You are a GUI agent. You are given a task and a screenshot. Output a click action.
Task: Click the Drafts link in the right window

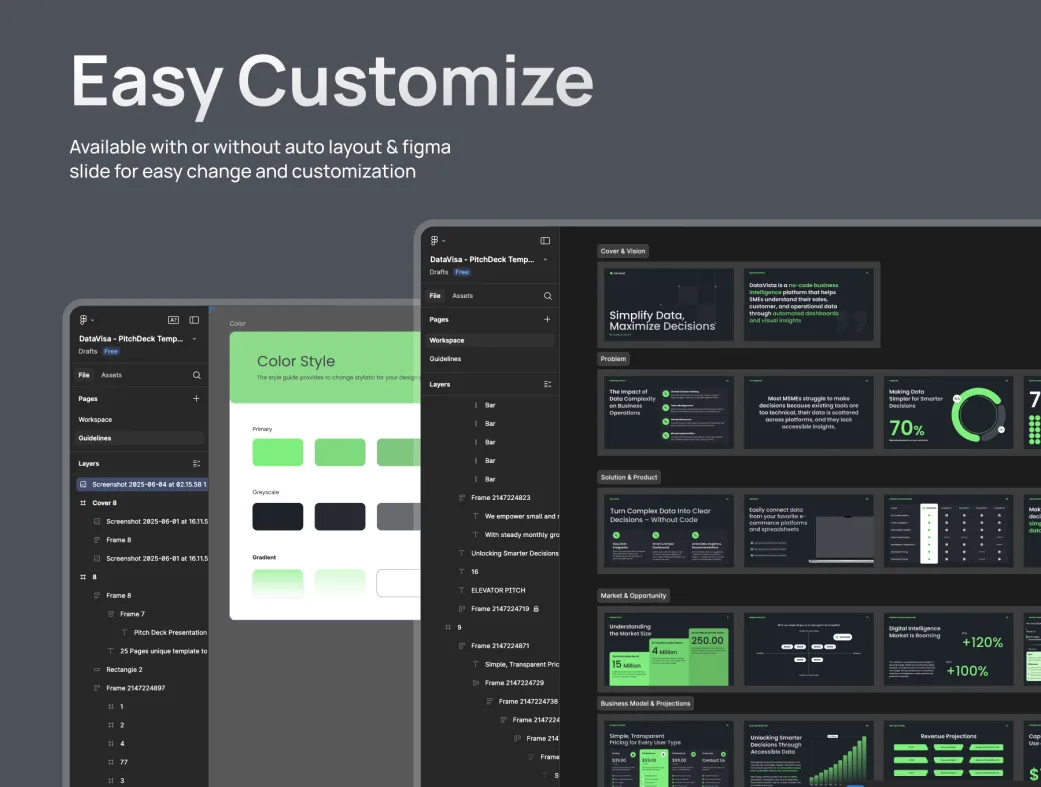[x=439, y=272]
